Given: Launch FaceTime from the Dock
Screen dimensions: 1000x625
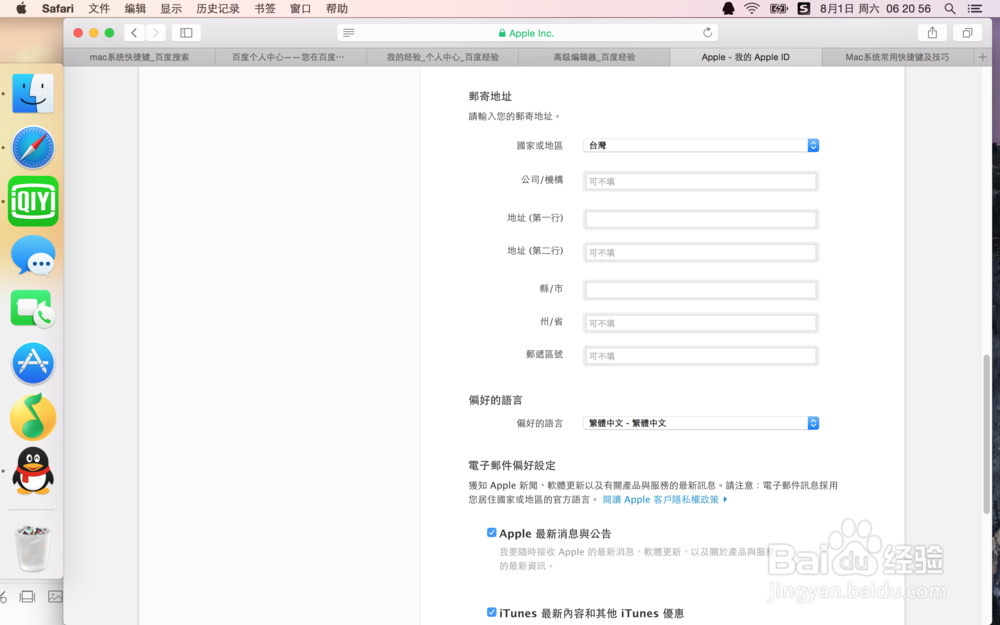Looking at the screenshot, I should click(x=33, y=309).
